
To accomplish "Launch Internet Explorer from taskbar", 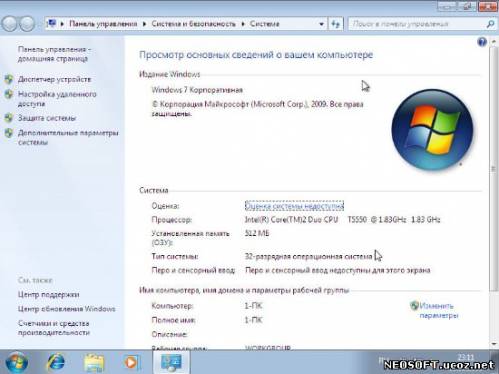I will (x=56, y=362).
